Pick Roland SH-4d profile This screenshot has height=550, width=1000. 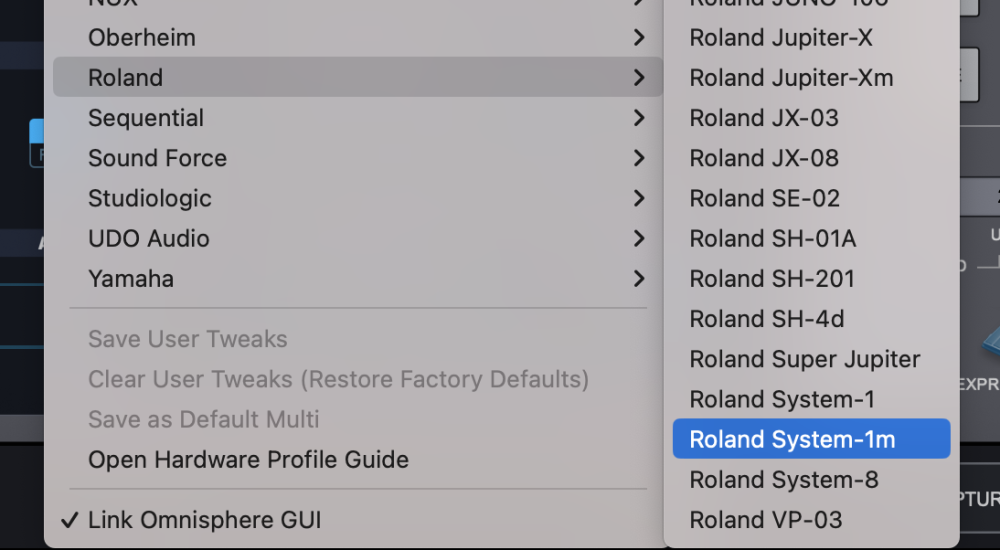pyautogui.click(x=767, y=319)
